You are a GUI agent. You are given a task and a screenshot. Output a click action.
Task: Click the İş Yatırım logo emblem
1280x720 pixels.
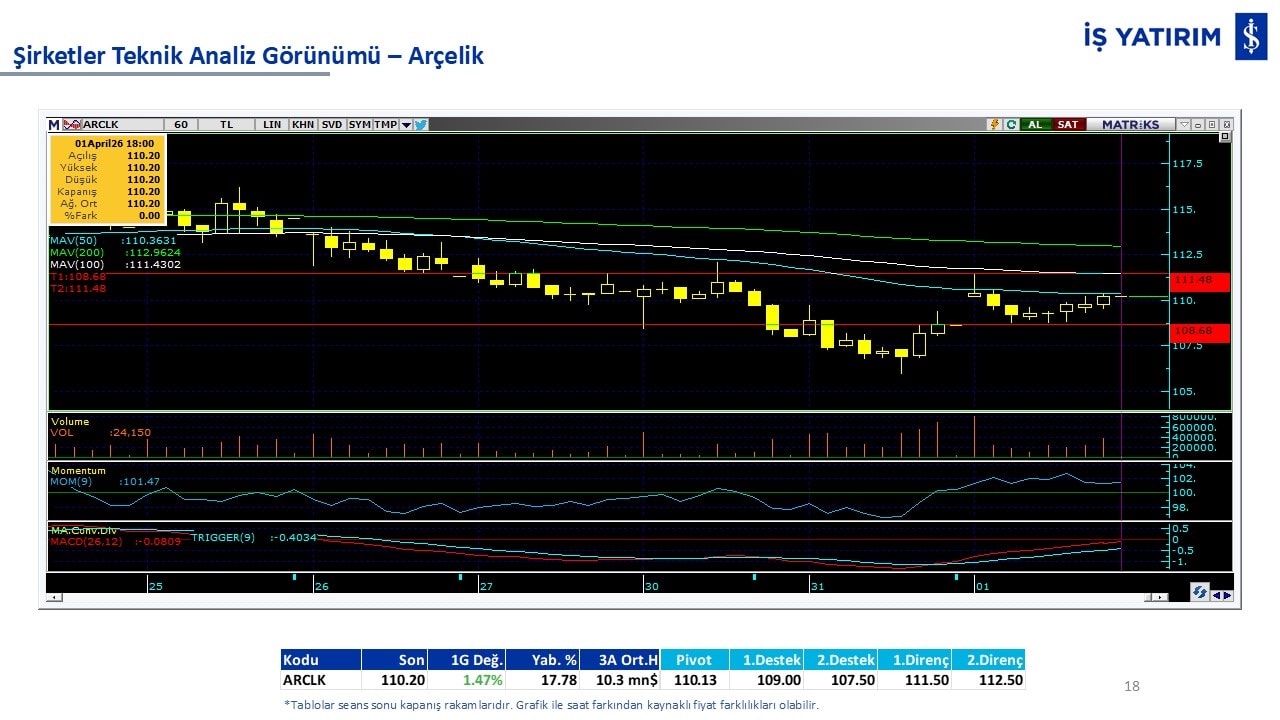point(1250,38)
